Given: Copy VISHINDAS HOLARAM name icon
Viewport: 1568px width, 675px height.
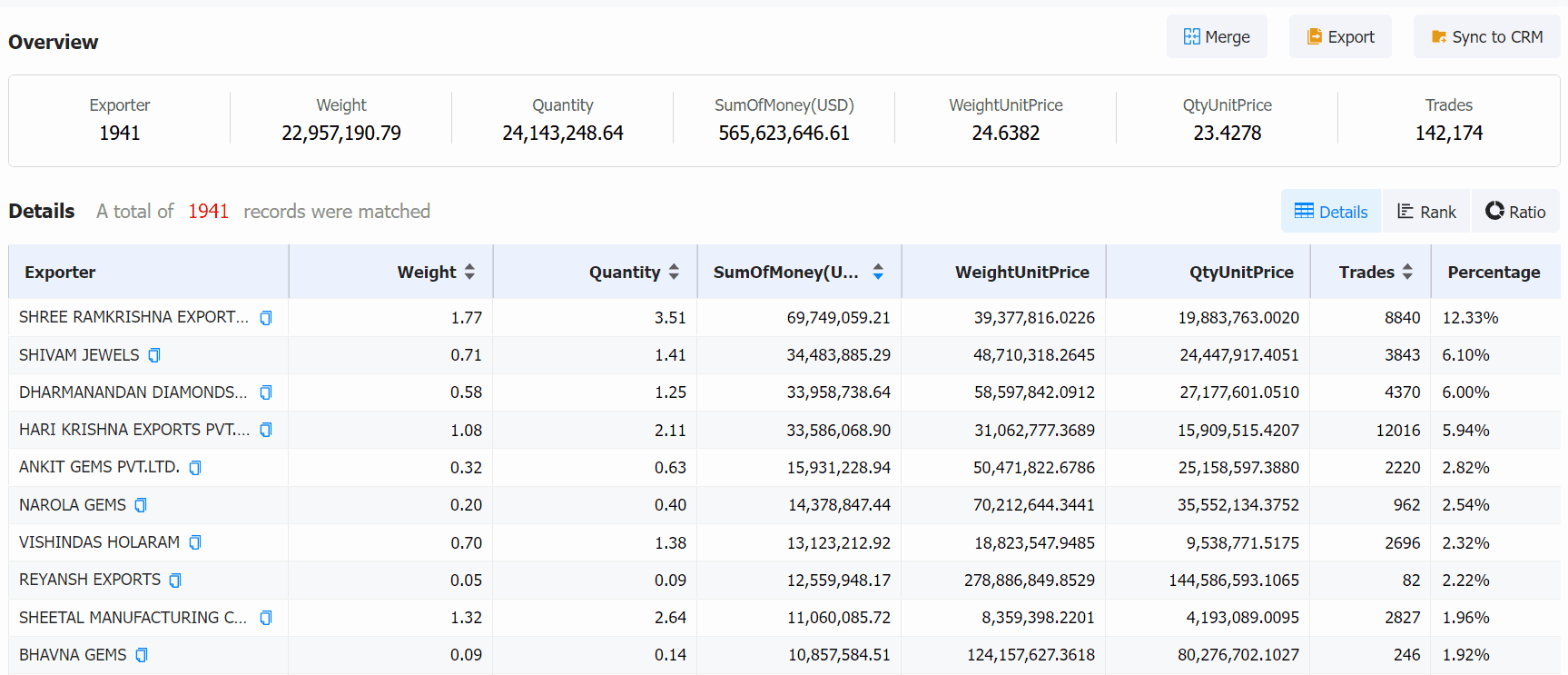Looking at the screenshot, I should [x=195, y=542].
